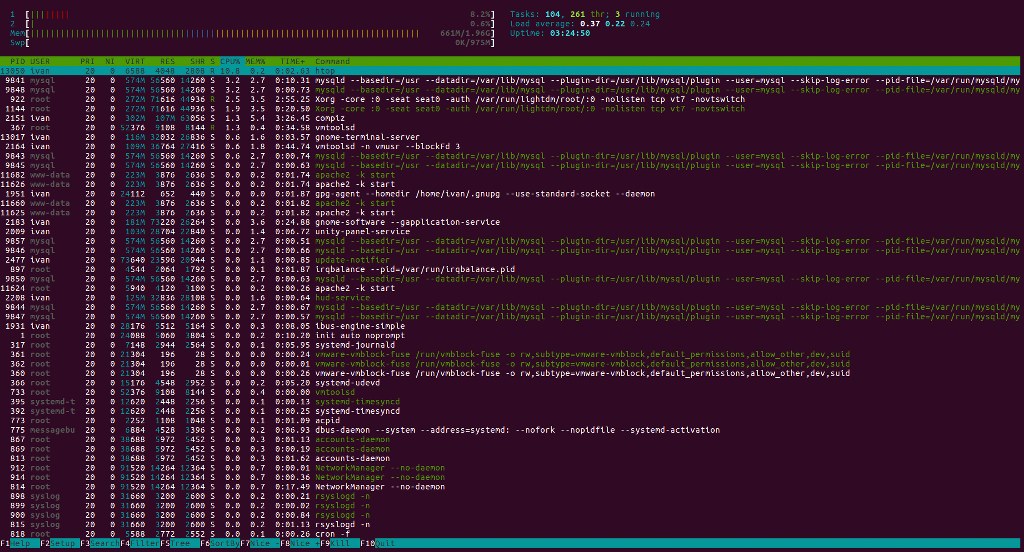Select the irqbalance process row

pos(512,269)
